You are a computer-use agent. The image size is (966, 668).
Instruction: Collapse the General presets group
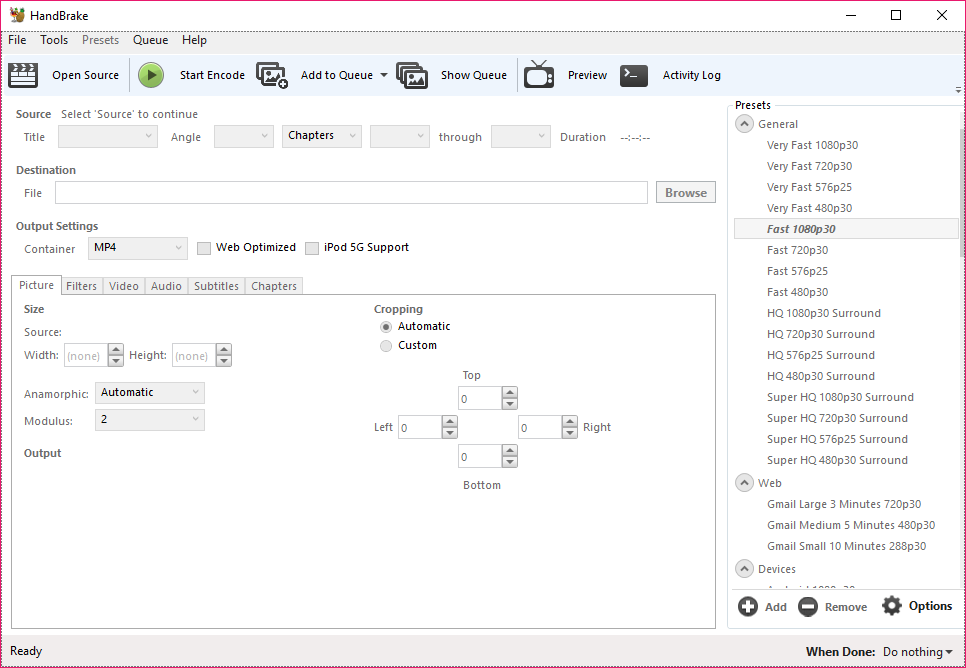point(744,124)
